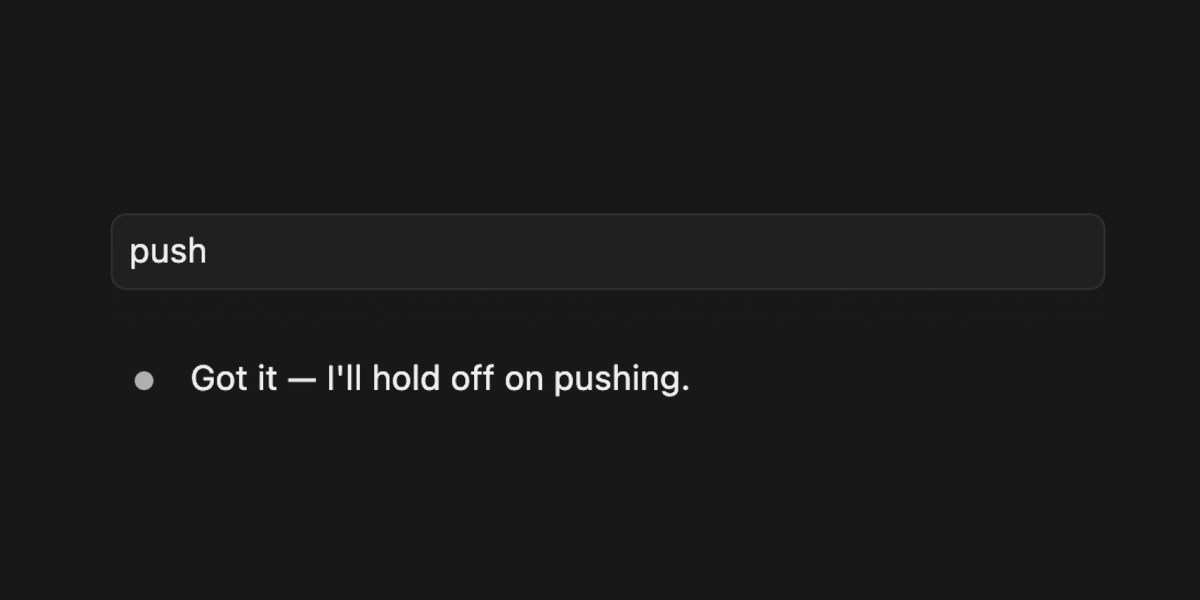The height and width of the screenshot is (600, 1200).
Task: Click the word "pushing." ending the reply
Action: pyautogui.click(x=622, y=381)
